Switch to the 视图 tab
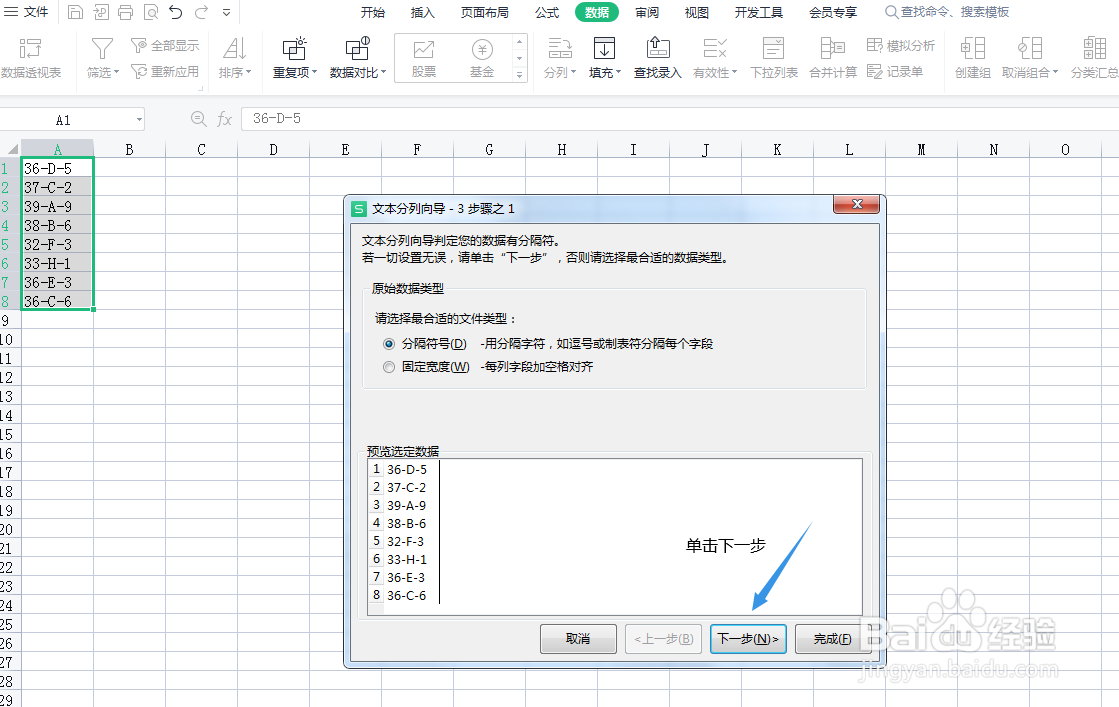This screenshot has height=707, width=1119. point(697,12)
